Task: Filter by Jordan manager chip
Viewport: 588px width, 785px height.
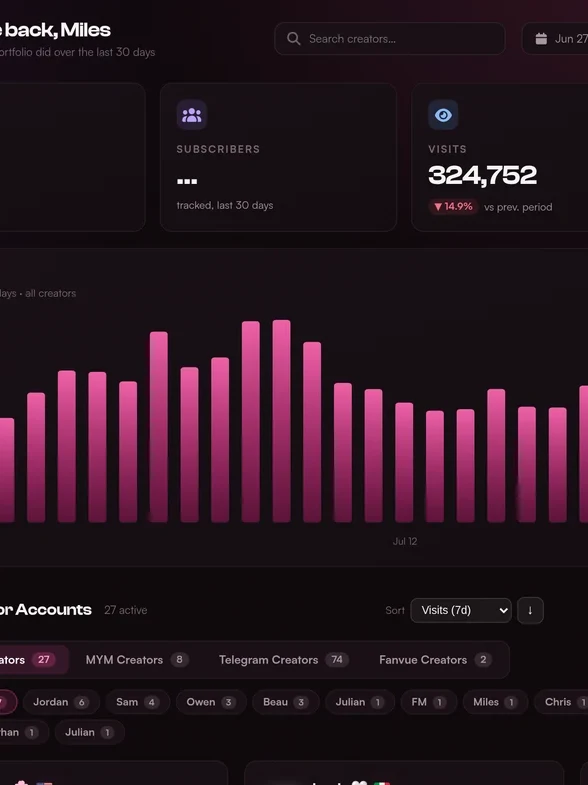Action: pos(61,702)
